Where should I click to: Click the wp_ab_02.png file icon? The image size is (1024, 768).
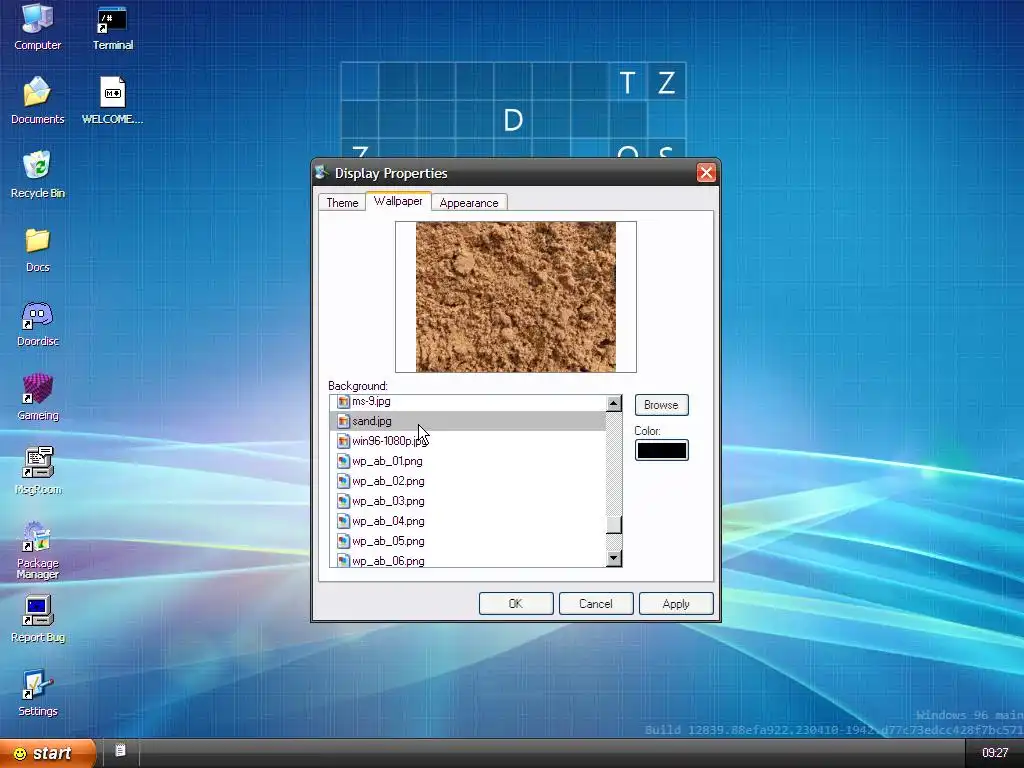pyautogui.click(x=343, y=481)
